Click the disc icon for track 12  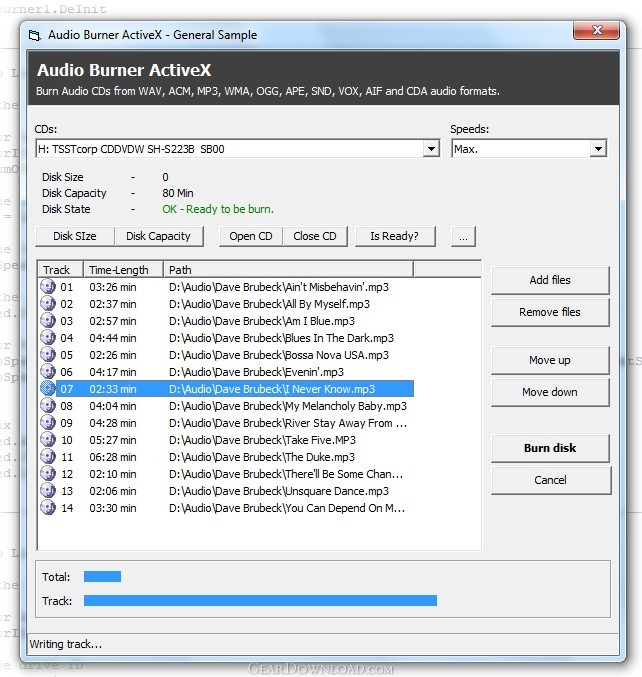click(x=48, y=474)
